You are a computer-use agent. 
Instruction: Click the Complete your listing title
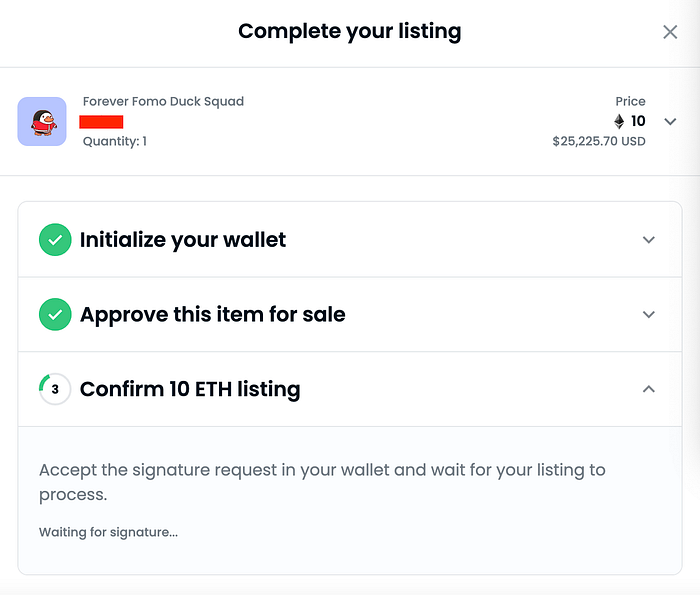350,32
